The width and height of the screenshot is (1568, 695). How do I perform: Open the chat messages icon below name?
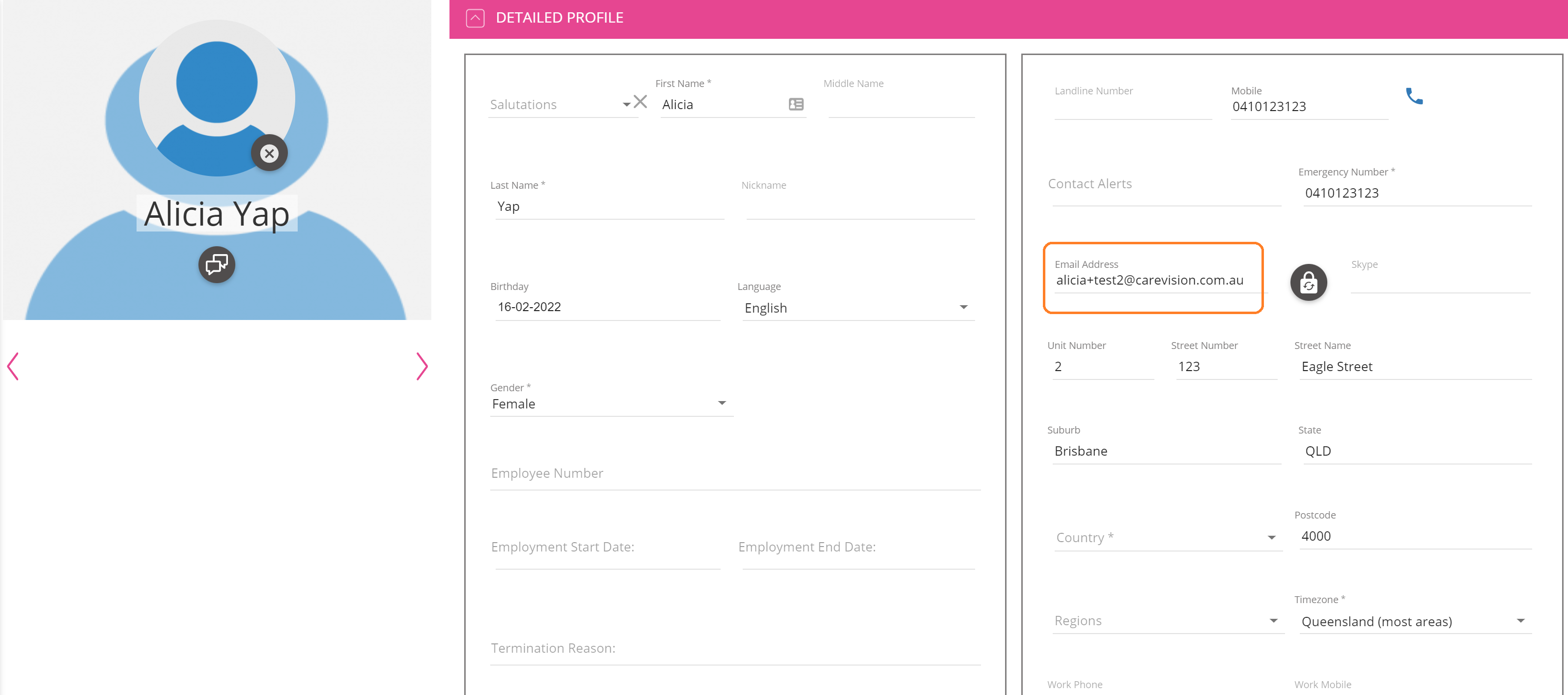click(217, 265)
